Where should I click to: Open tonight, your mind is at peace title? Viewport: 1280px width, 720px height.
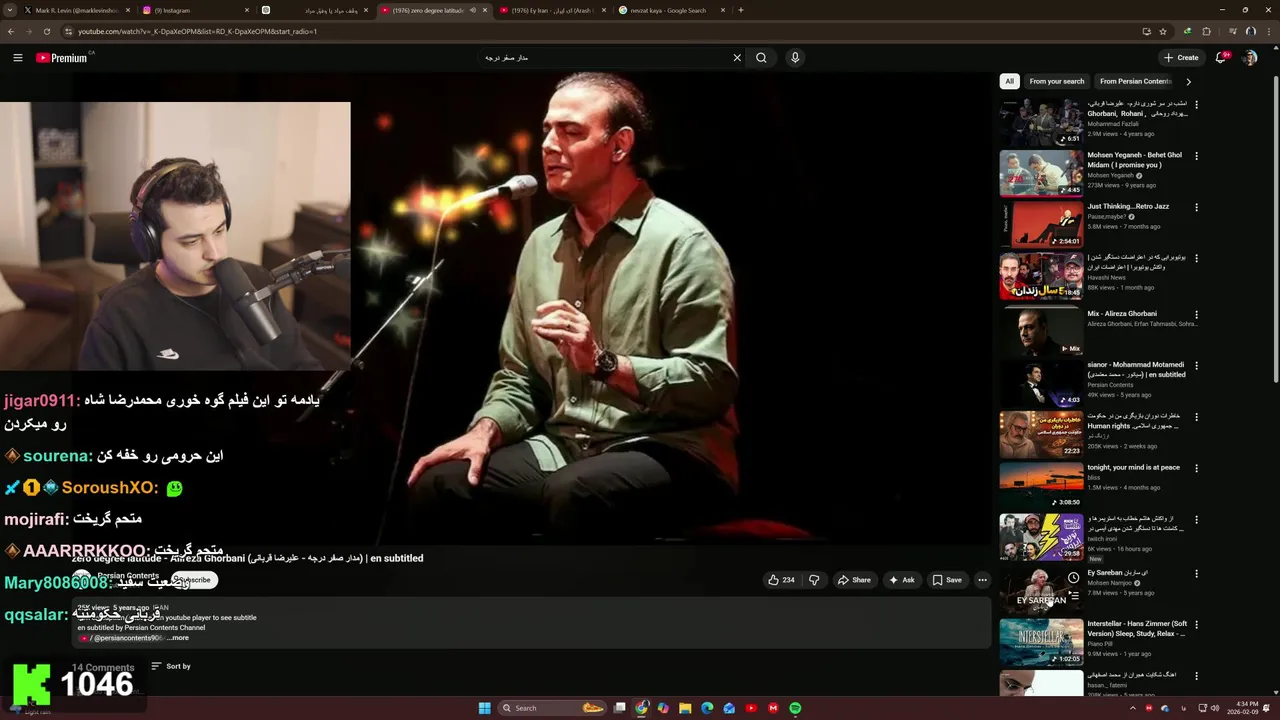(x=1134, y=467)
